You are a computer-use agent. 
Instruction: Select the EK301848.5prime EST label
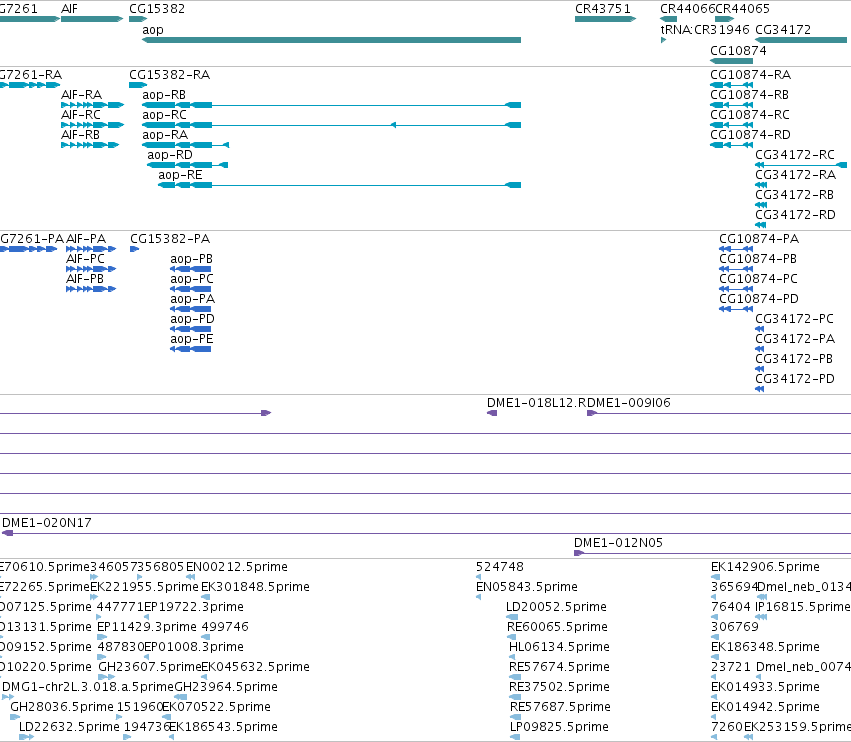[256, 588]
